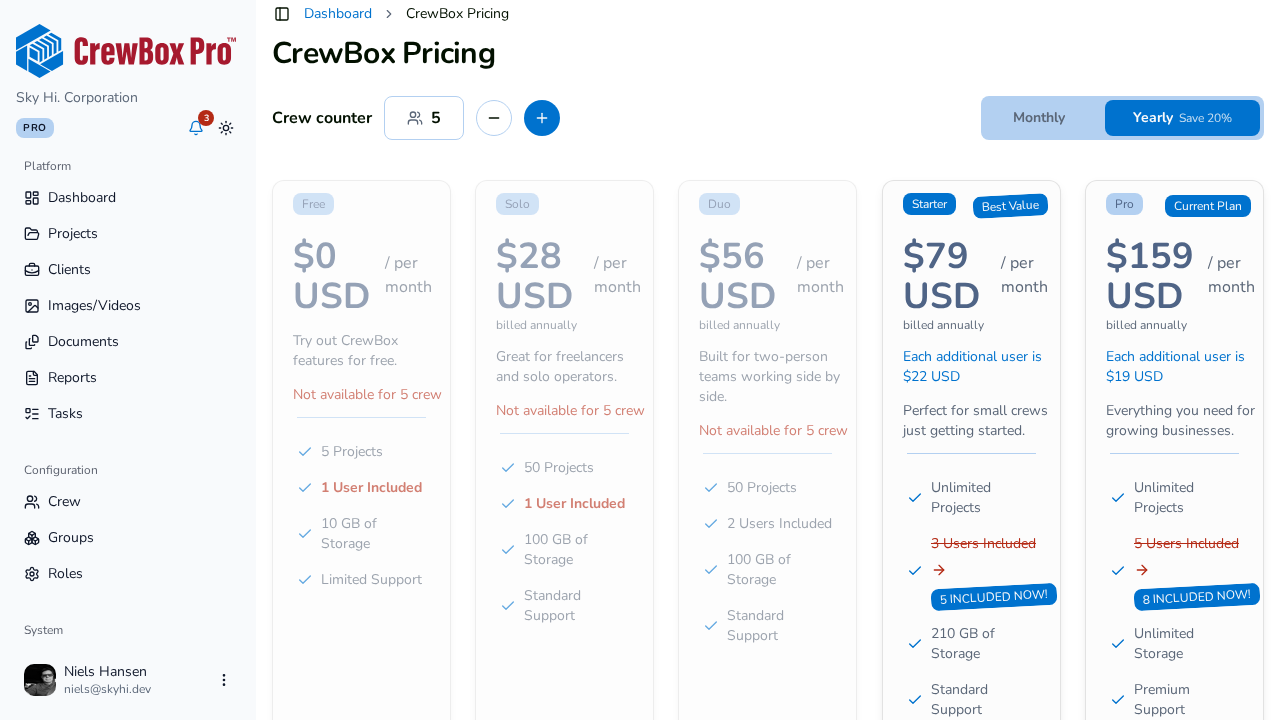Click Solo plan "1 User Included" text
Viewport: 1280px width, 720px height.
(x=574, y=504)
